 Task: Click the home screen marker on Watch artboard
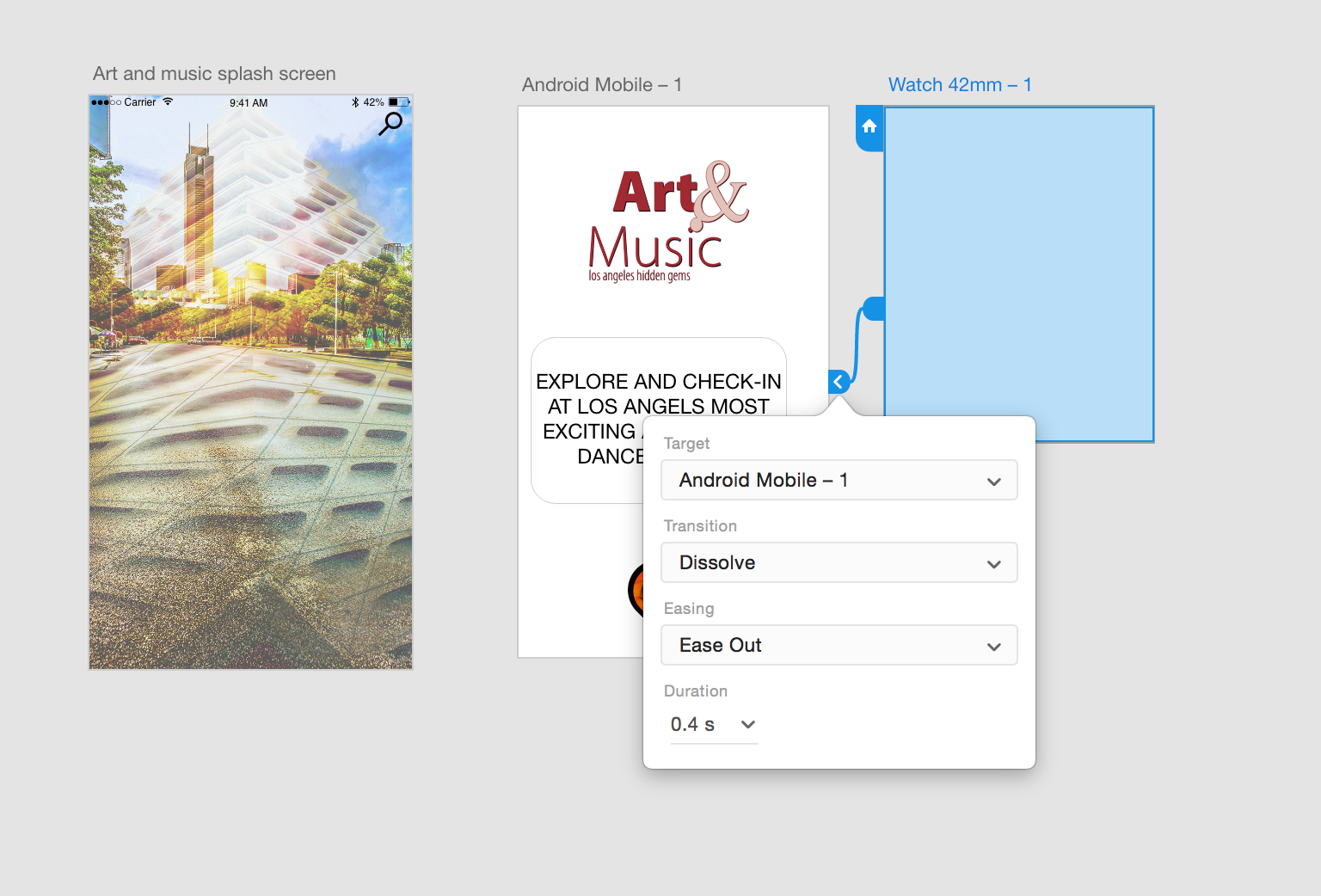click(869, 127)
